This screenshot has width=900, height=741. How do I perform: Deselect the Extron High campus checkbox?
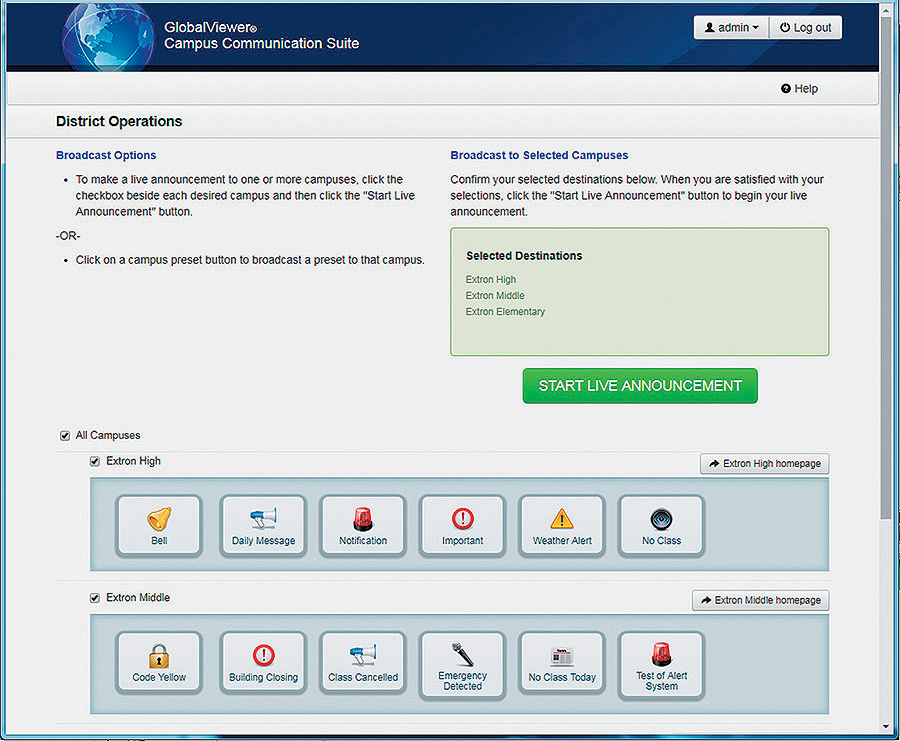pos(95,461)
